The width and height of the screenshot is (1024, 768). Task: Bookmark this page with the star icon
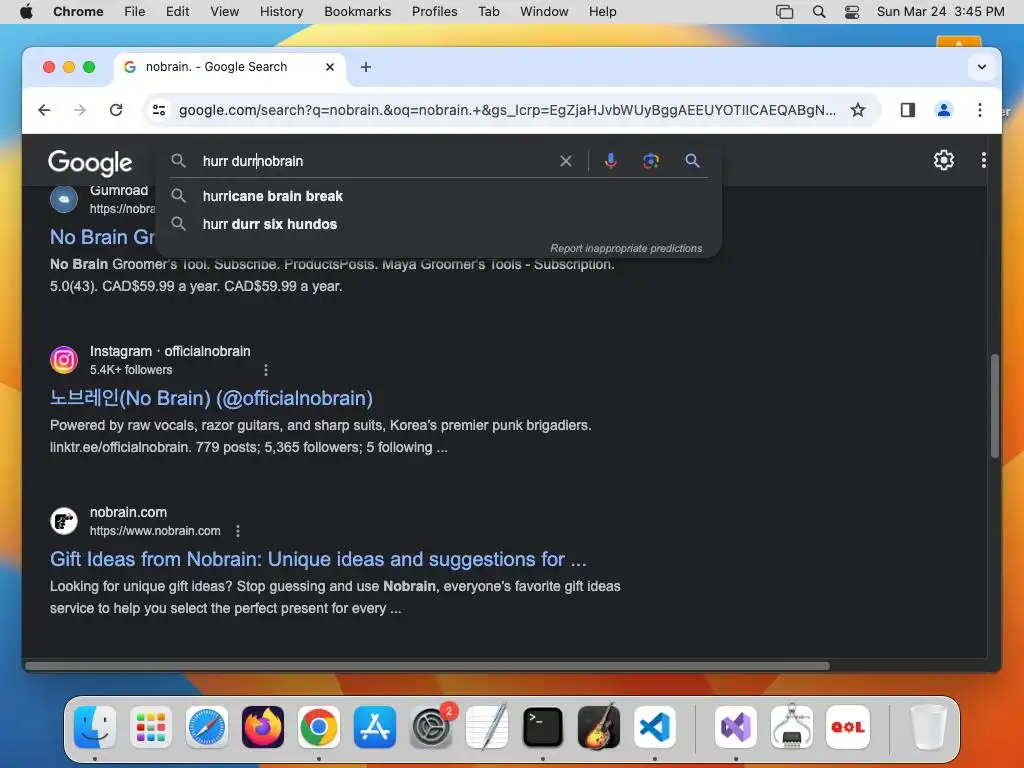[x=857, y=110]
